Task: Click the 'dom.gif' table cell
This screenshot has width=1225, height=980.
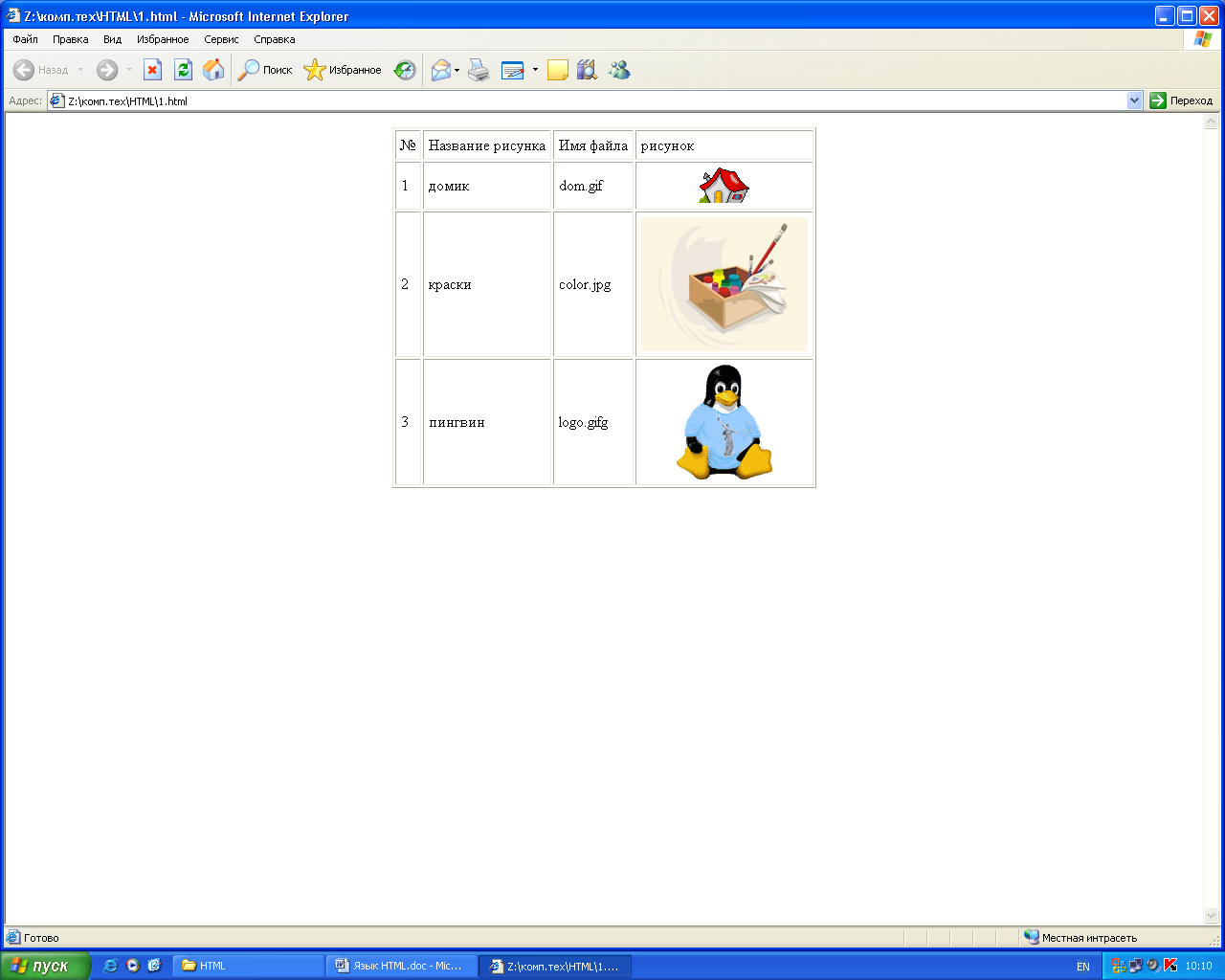Action: tap(593, 186)
